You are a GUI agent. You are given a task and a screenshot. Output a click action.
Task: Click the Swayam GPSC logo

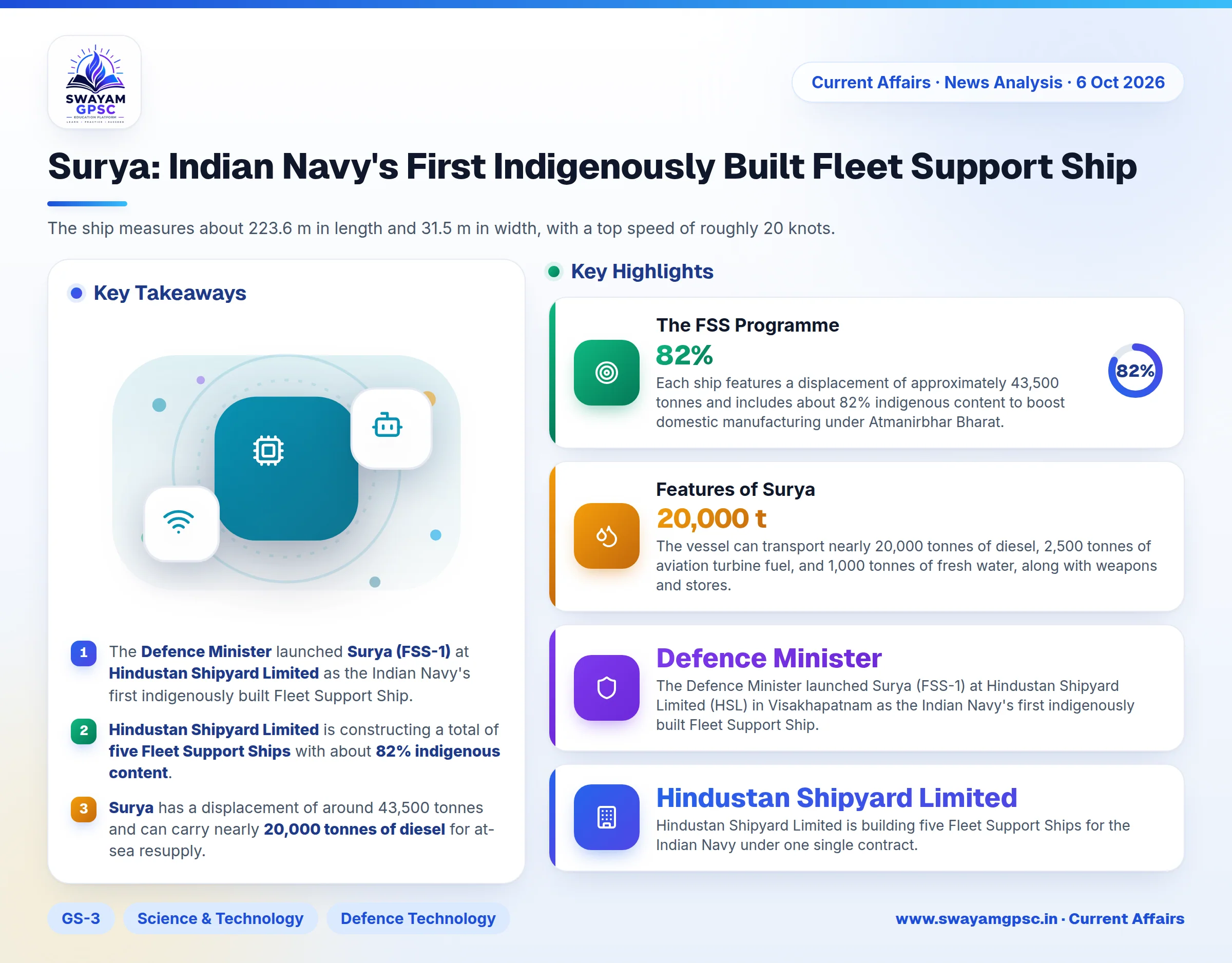pyautogui.click(x=95, y=82)
